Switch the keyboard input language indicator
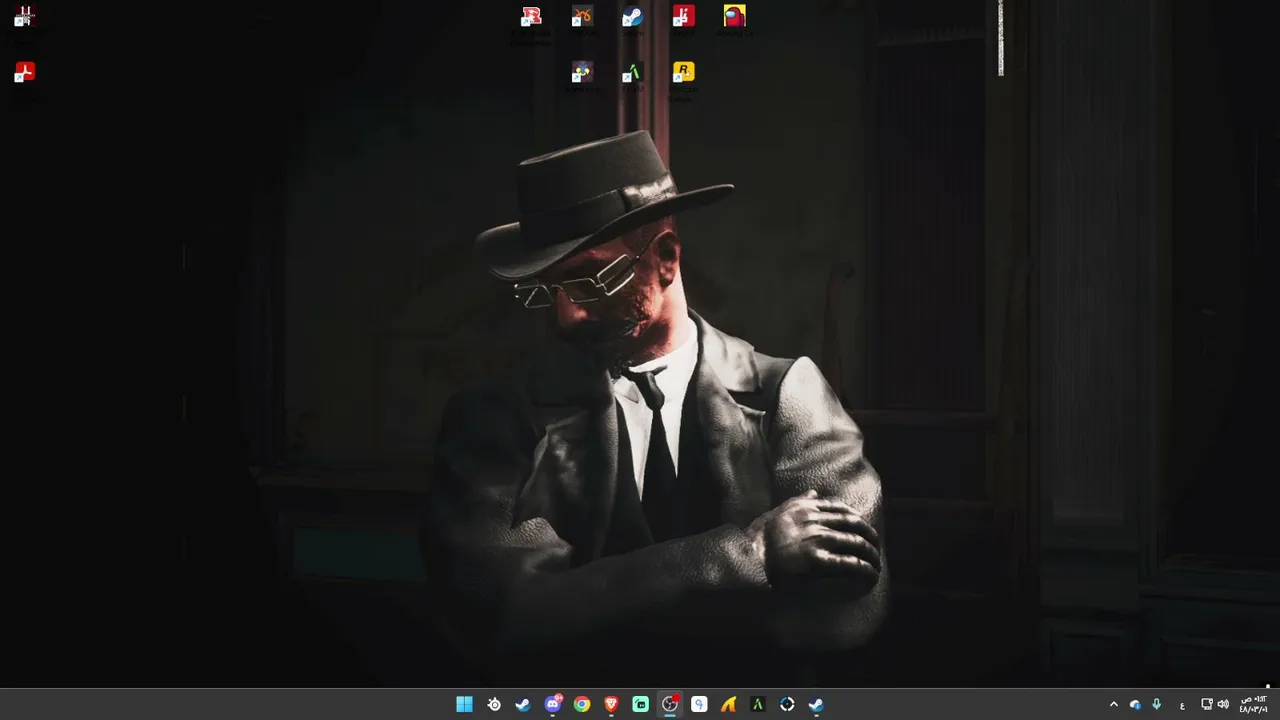 pos(1182,704)
